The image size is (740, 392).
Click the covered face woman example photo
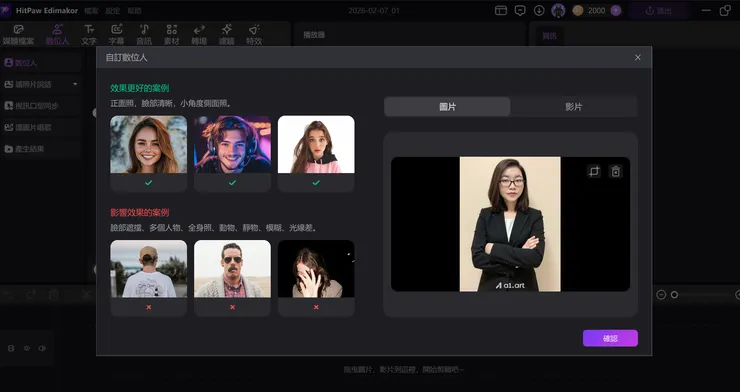316,269
